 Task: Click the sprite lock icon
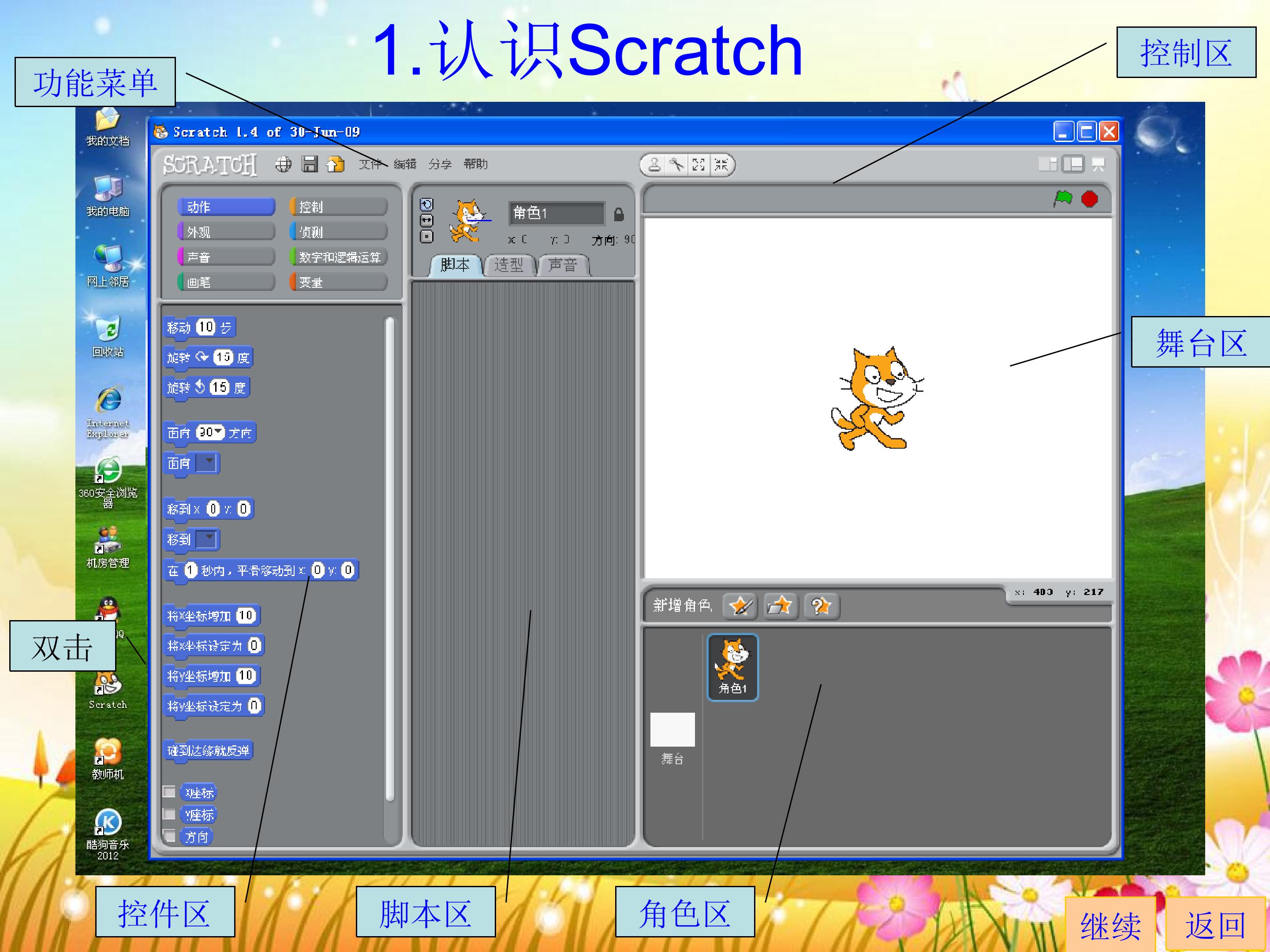pos(618,215)
